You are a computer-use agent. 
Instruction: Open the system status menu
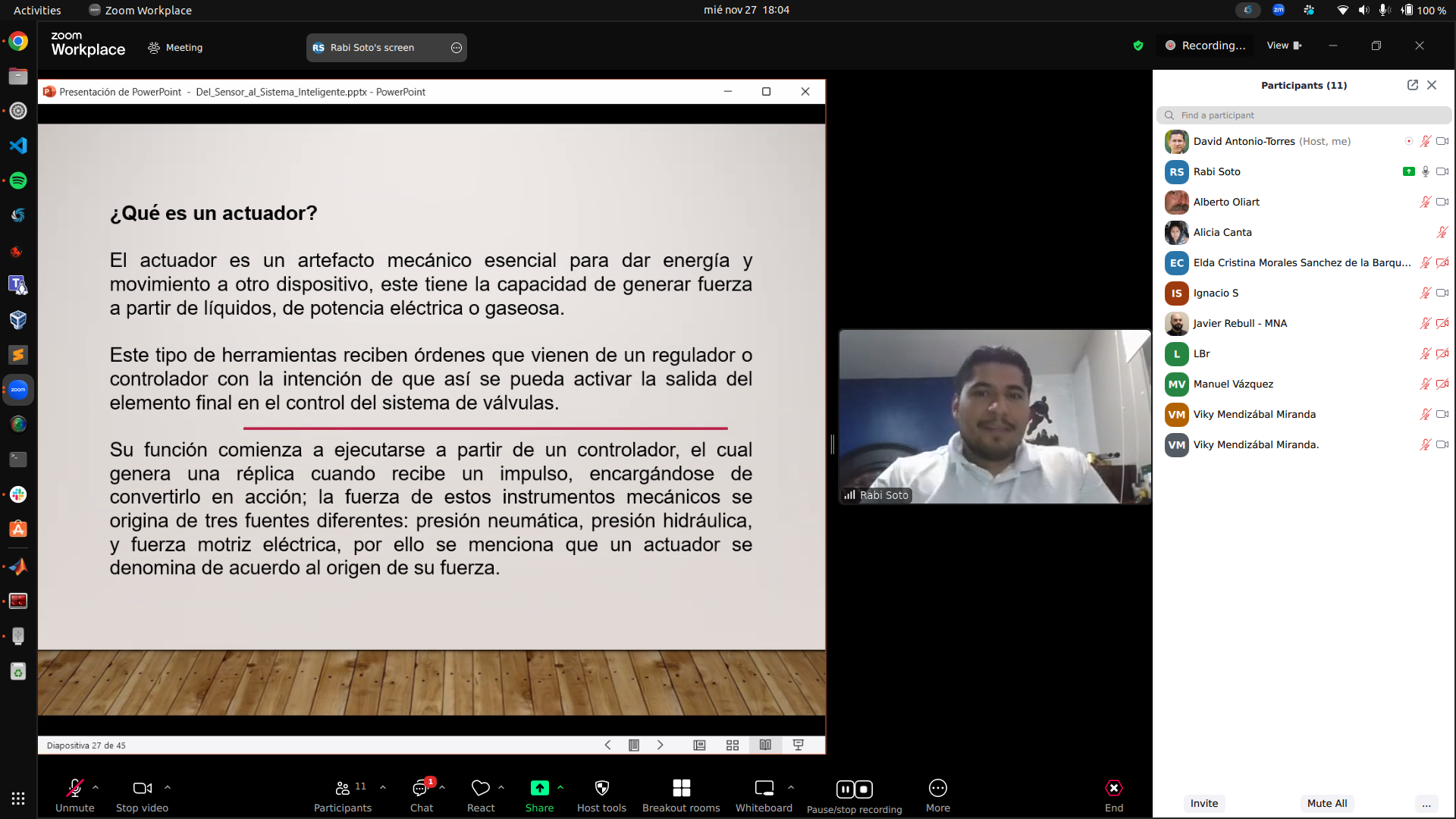coord(1391,10)
